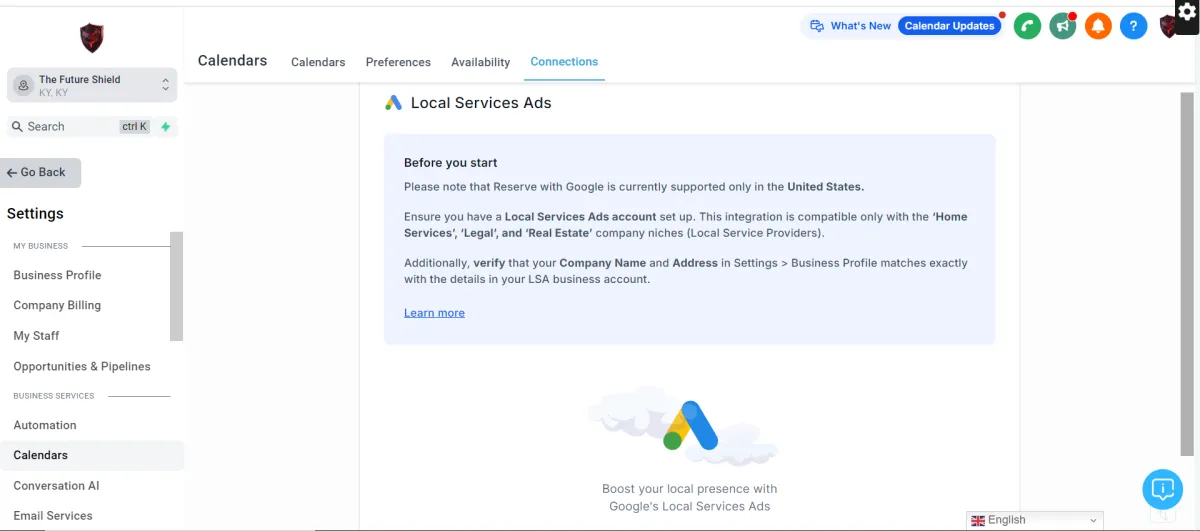Click the Local Services Ads heading

pos(481,103)
